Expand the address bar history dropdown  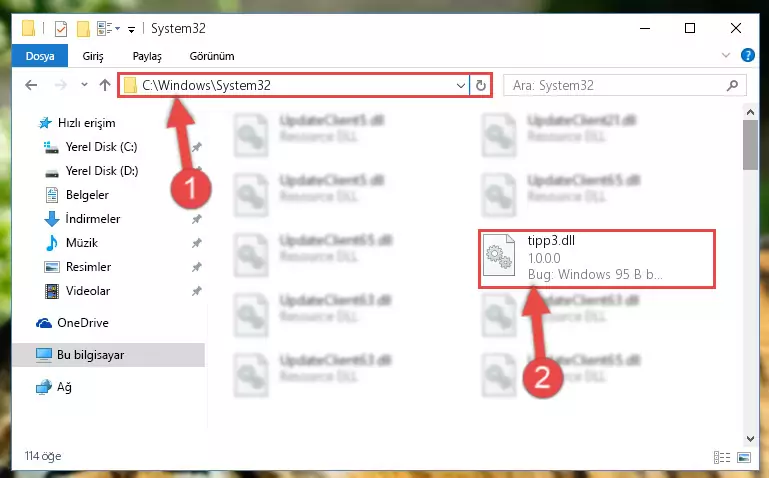point(461,85)
